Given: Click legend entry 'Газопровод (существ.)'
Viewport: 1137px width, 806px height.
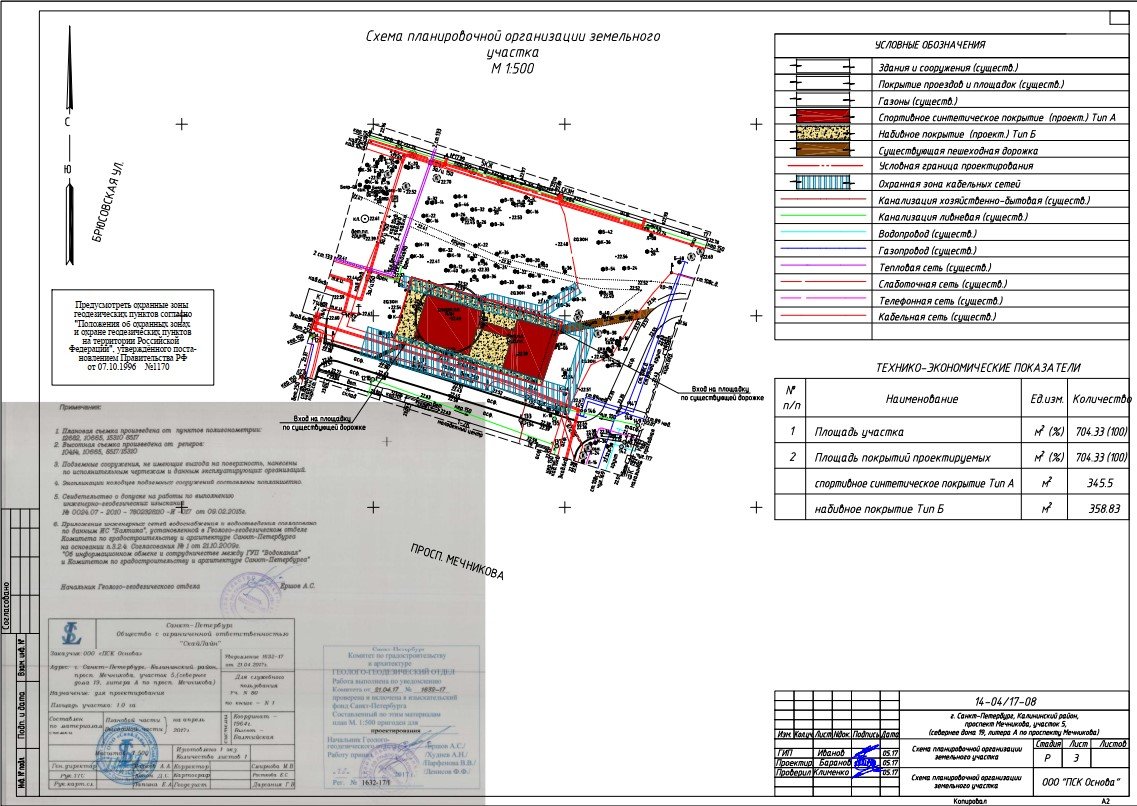Looking at the screenshot, I should (927, 251).
